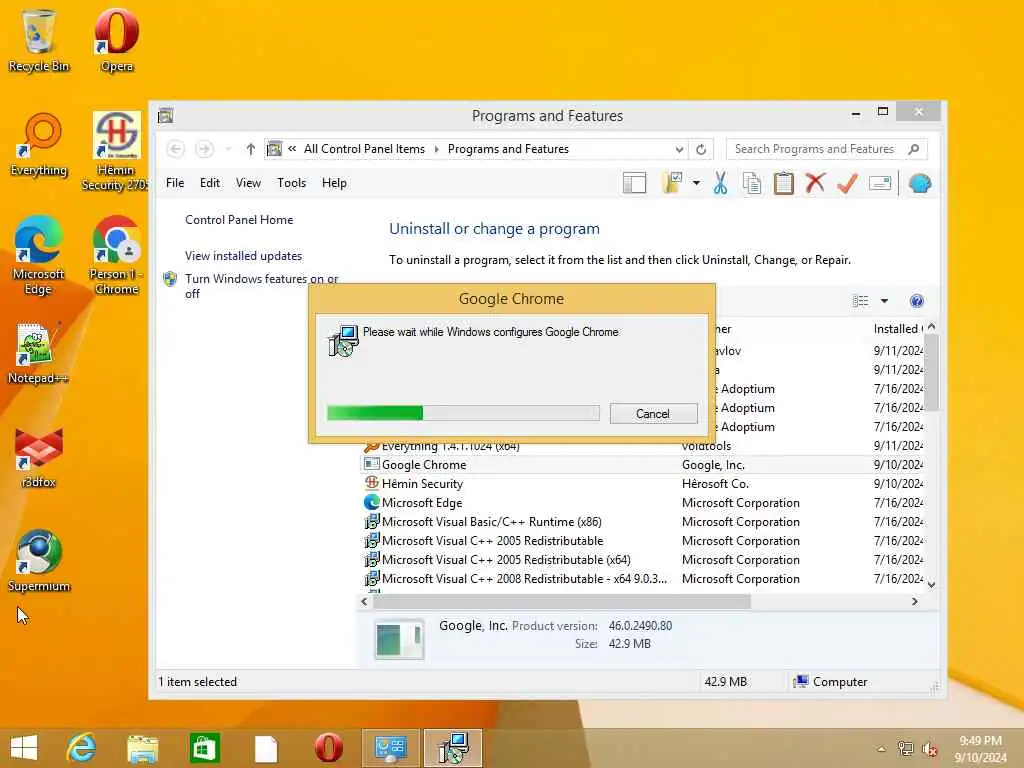The image size is (1024, 768).
Task: Launch Notepad++ from the desktop
Action: click(39, 353)
